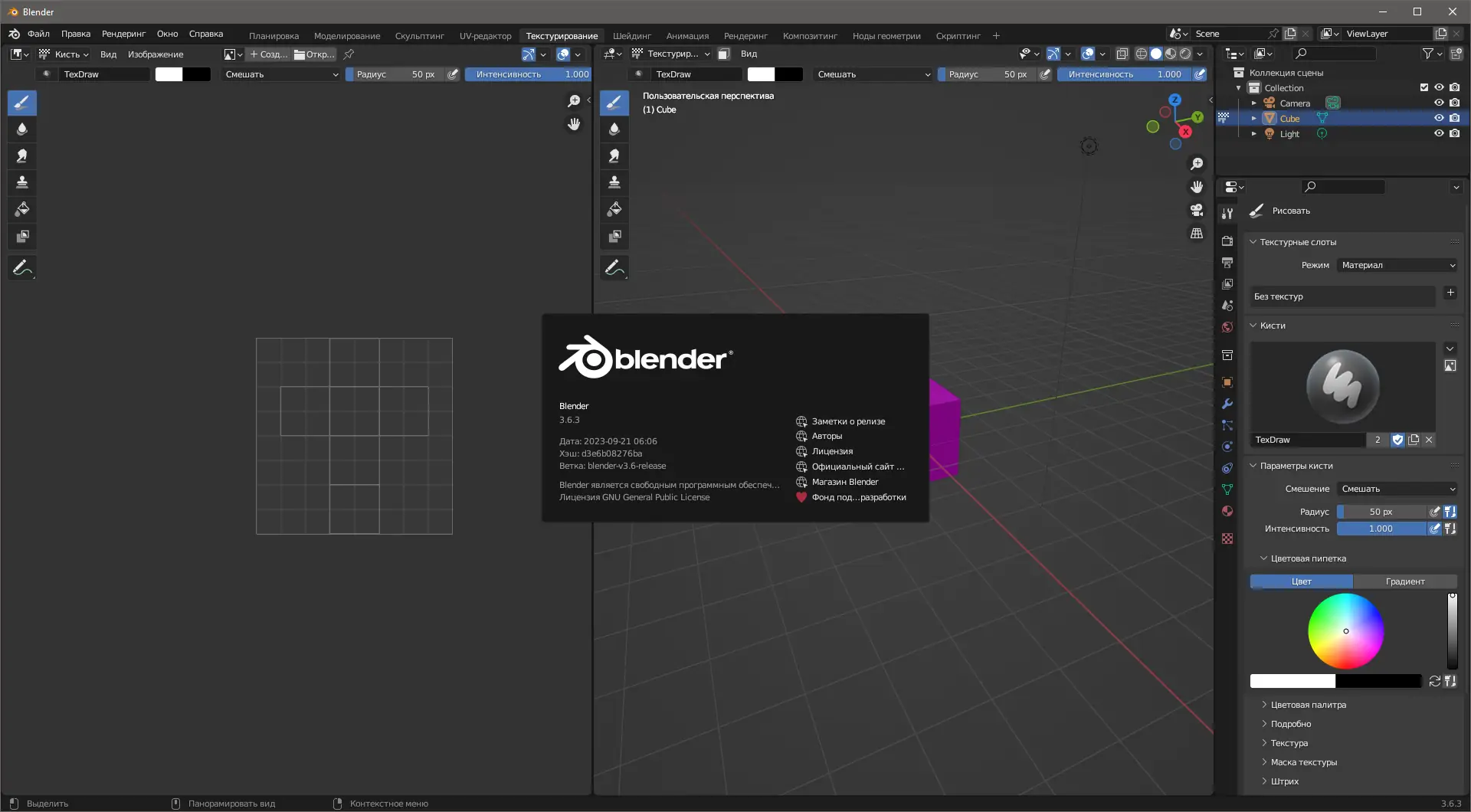Click the white primary color swatch in properties
This screenshot has width=1471, height=812.
[1292, 681]
